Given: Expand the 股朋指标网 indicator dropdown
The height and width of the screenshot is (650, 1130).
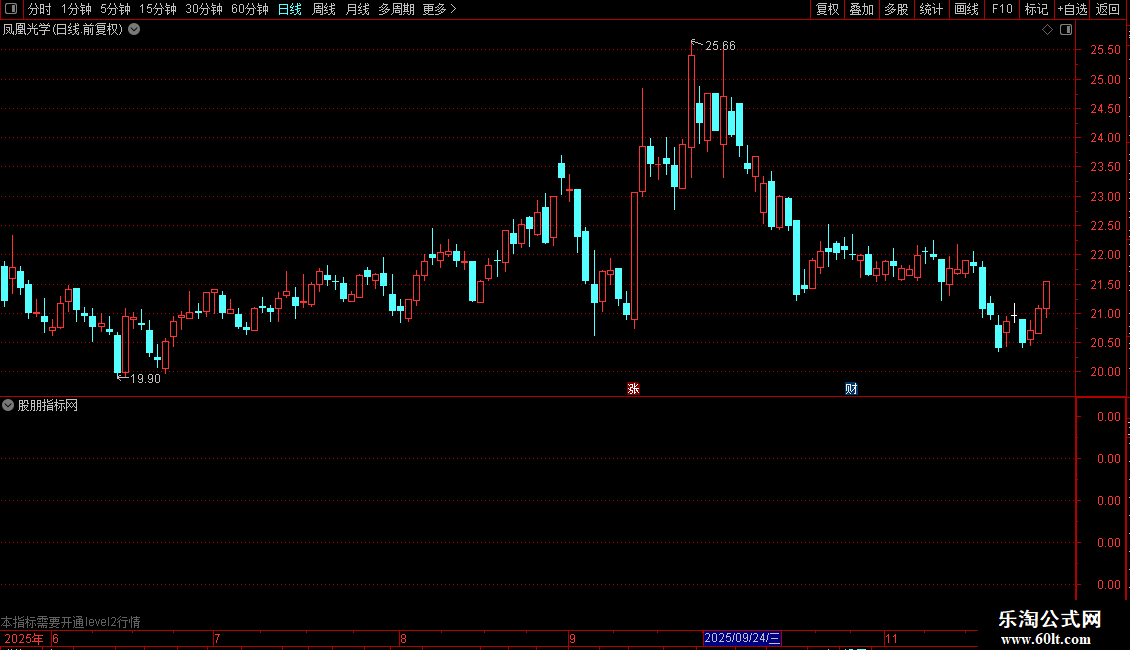Looking at the screenshot, I should 8,406.
